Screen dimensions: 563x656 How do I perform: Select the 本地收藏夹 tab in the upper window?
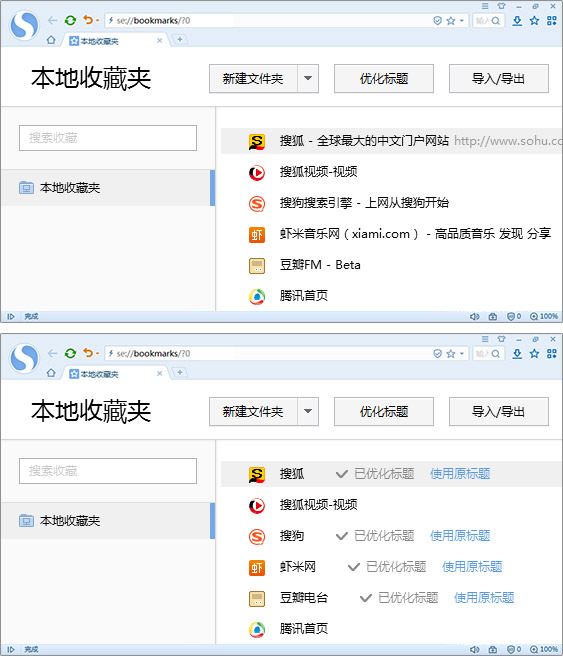[115, 41]
